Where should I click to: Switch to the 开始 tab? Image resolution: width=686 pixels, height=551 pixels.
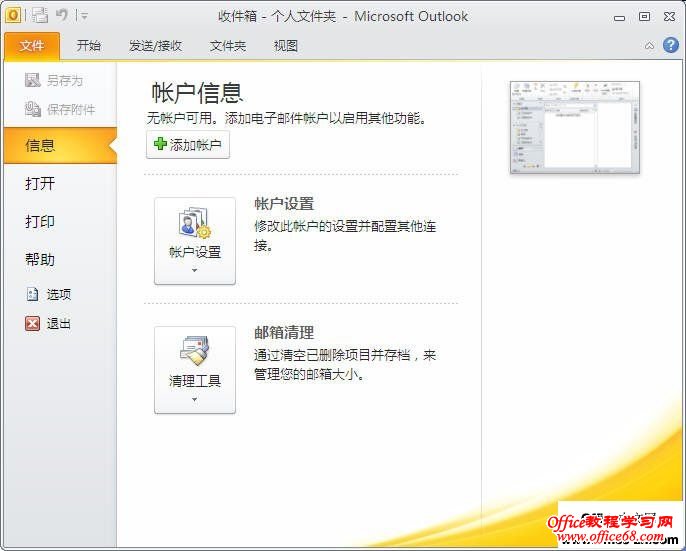pos(88,46)
